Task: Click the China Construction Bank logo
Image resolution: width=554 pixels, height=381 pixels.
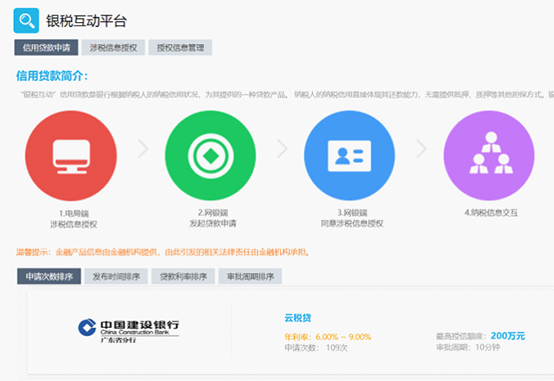Action: click(x=129, y=330)
